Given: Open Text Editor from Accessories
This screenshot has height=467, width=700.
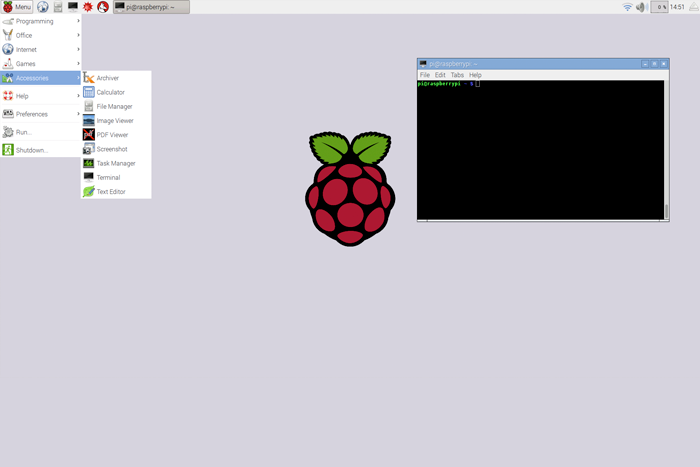Looking at the screenshot, I should tap(116, 192).
